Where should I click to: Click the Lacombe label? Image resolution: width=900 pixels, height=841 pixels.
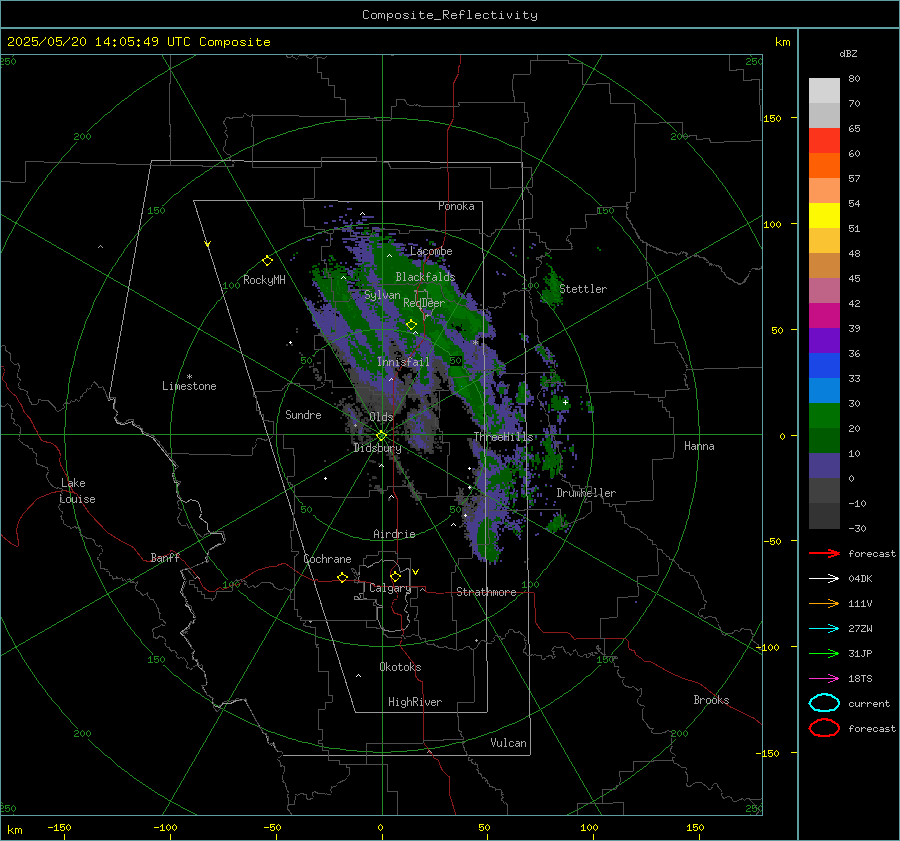click(x=431, y=251)
